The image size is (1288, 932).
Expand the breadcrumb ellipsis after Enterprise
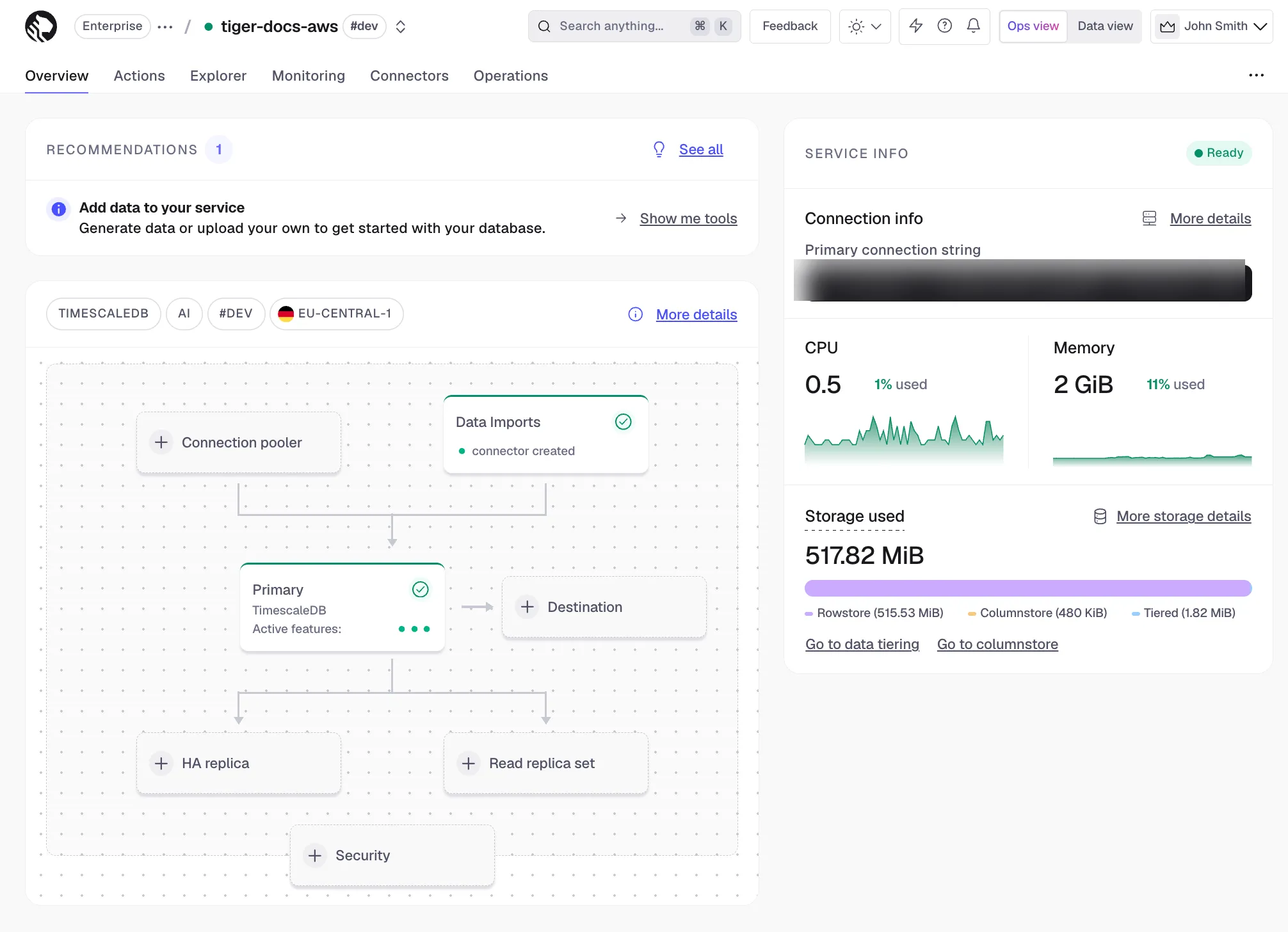point(165,27)
